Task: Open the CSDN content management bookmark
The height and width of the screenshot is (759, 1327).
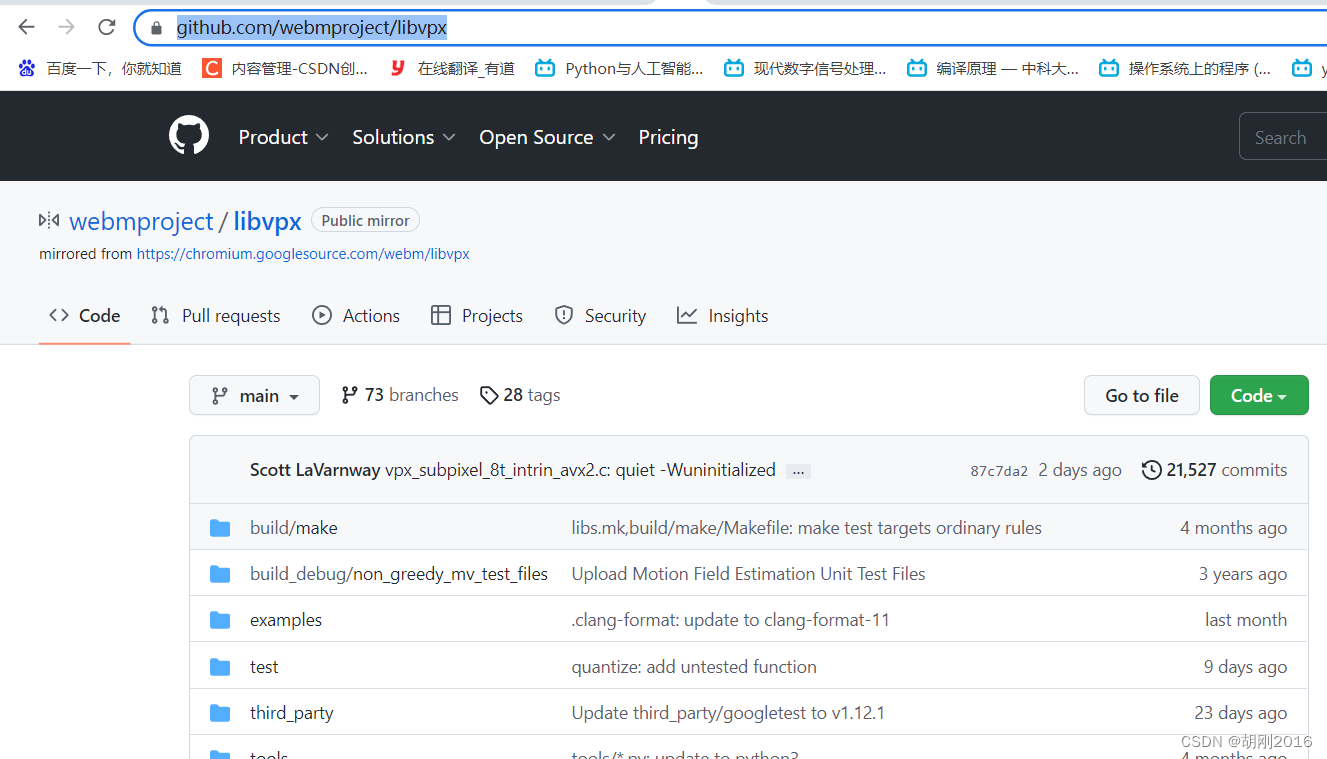Action: pyautogui.click(x=285, y=68)
